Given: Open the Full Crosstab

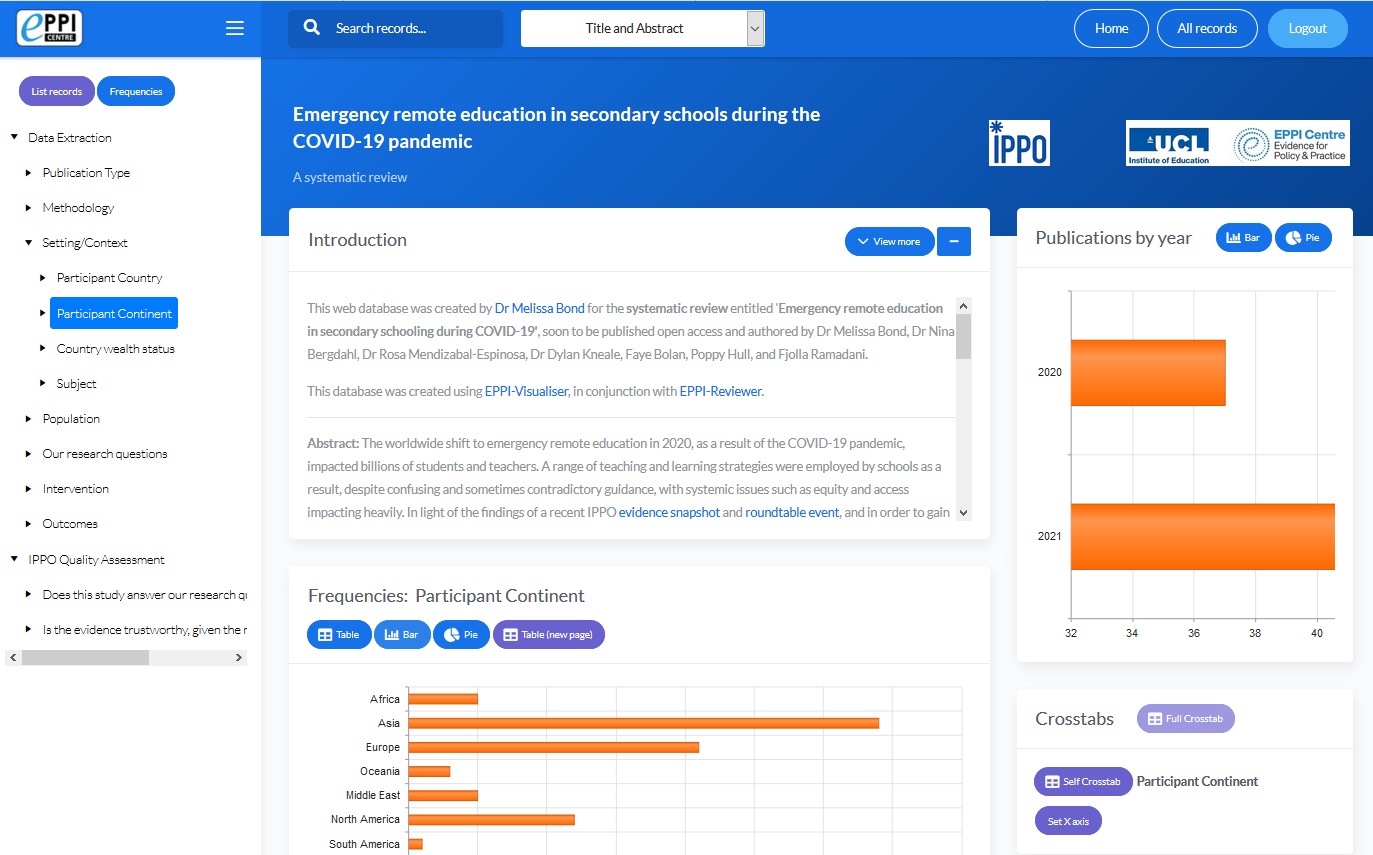Looking at the screenshot, I should pos(1186,719).
